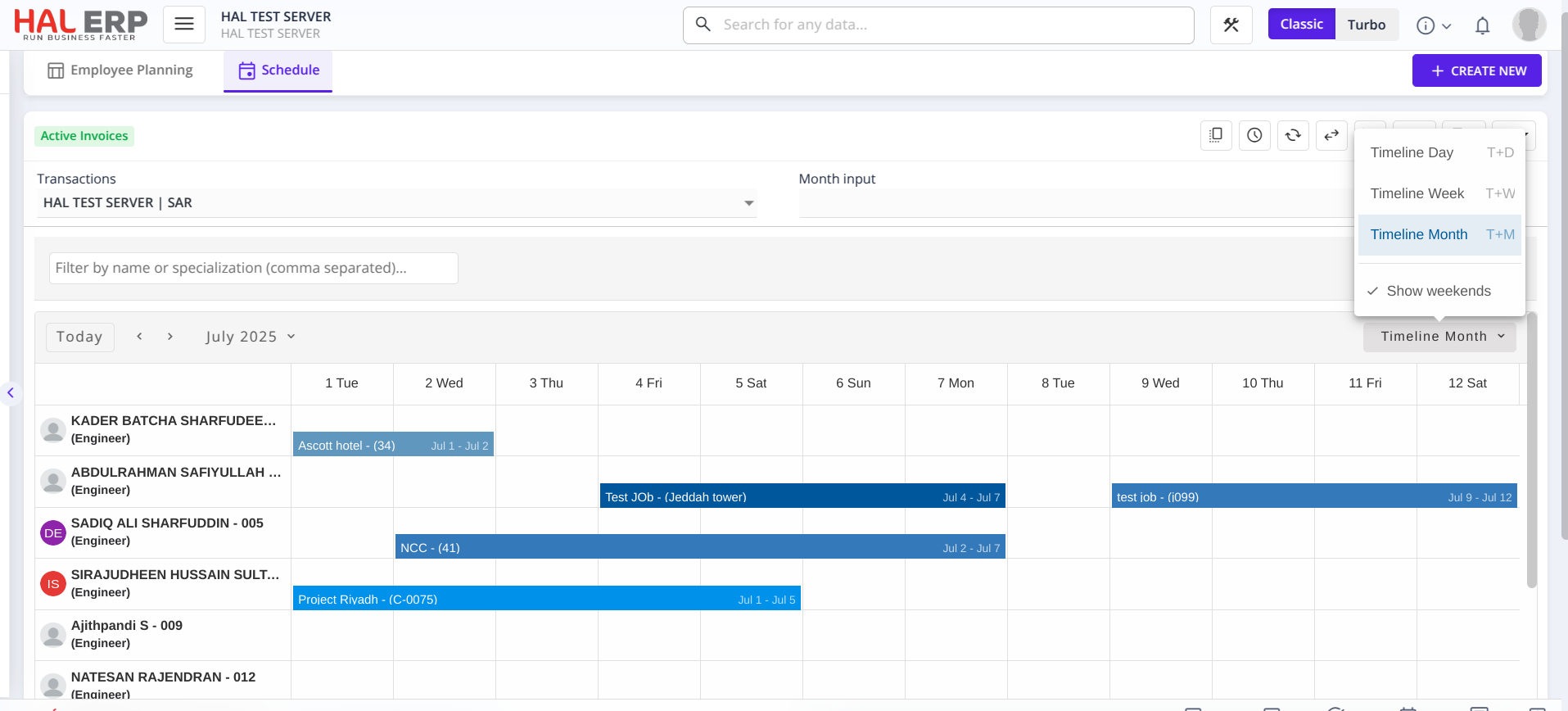Toggle the Show weekends option
Viewport: 1568px width, 711px height.
point(1438,291)
